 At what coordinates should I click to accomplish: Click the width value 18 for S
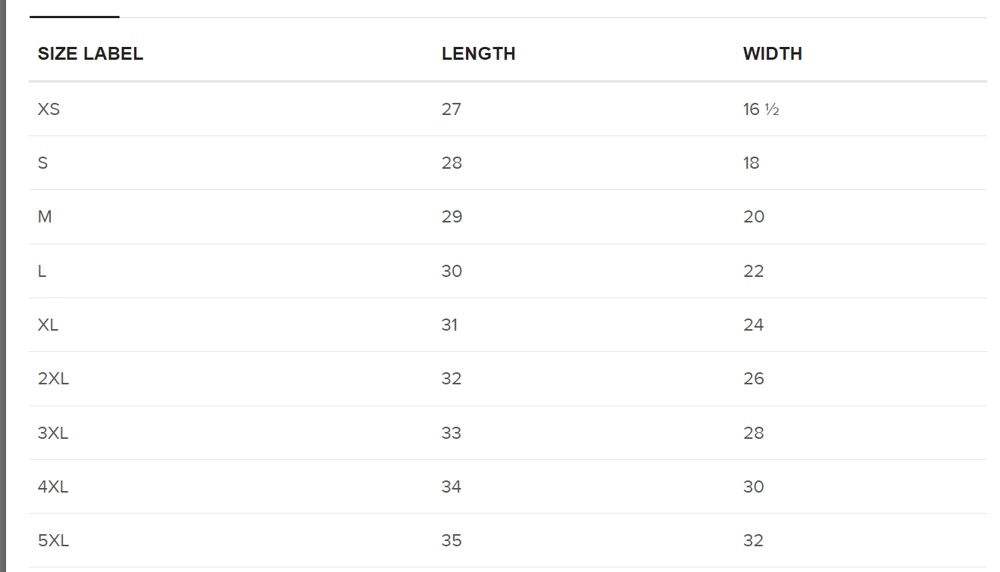(751, 163)
